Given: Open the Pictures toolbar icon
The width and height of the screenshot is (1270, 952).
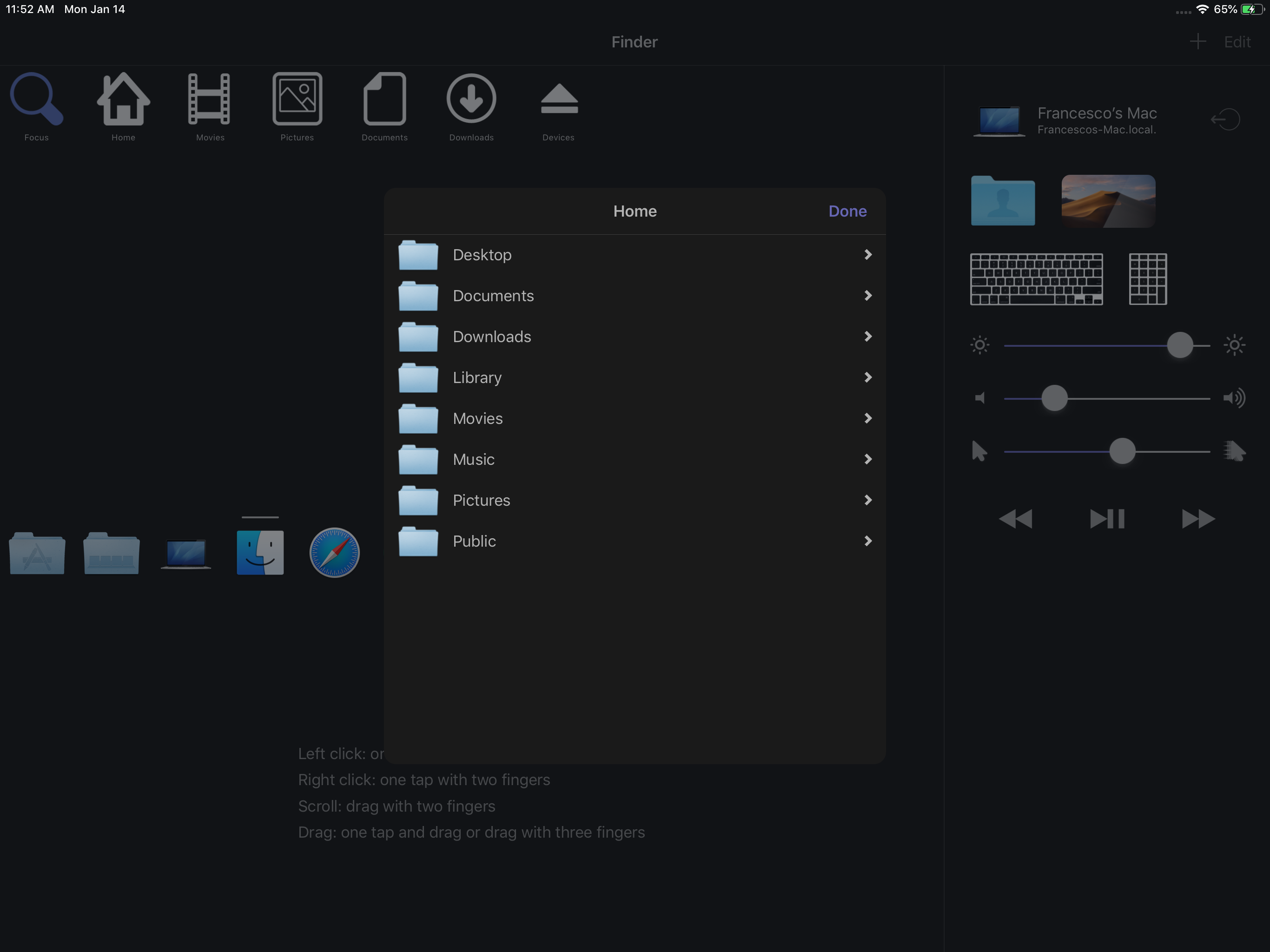Looking at the screenshot, I should tap(297, 99).
